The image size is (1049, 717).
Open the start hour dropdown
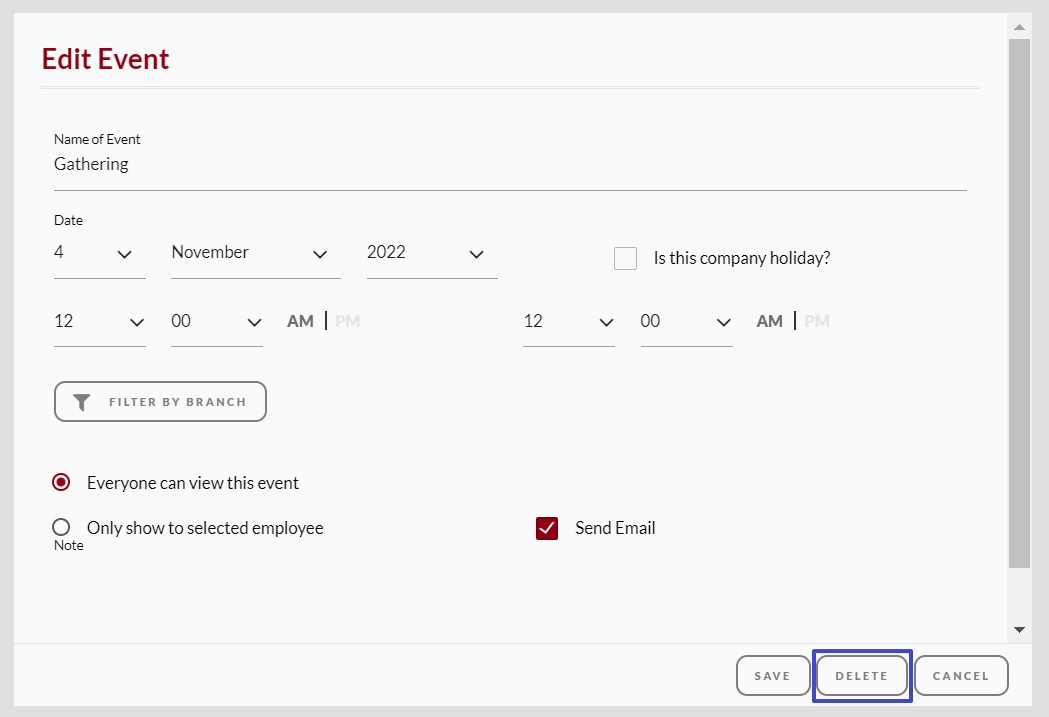[x=99, y=322]
